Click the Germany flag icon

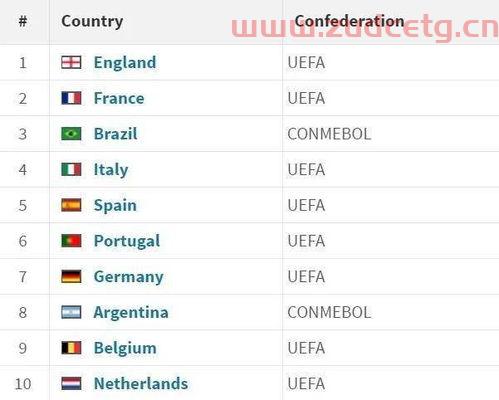71,276
